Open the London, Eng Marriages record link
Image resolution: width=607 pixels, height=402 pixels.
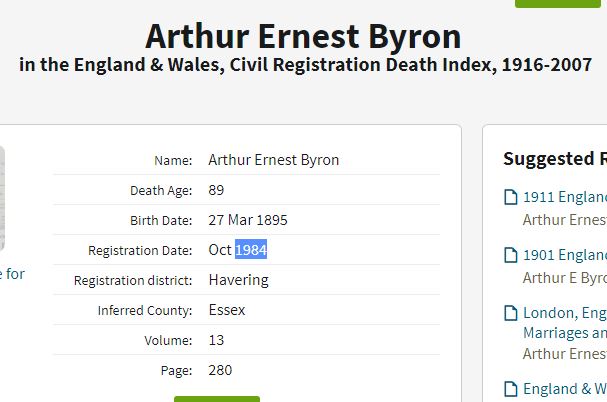click(565, 323)
